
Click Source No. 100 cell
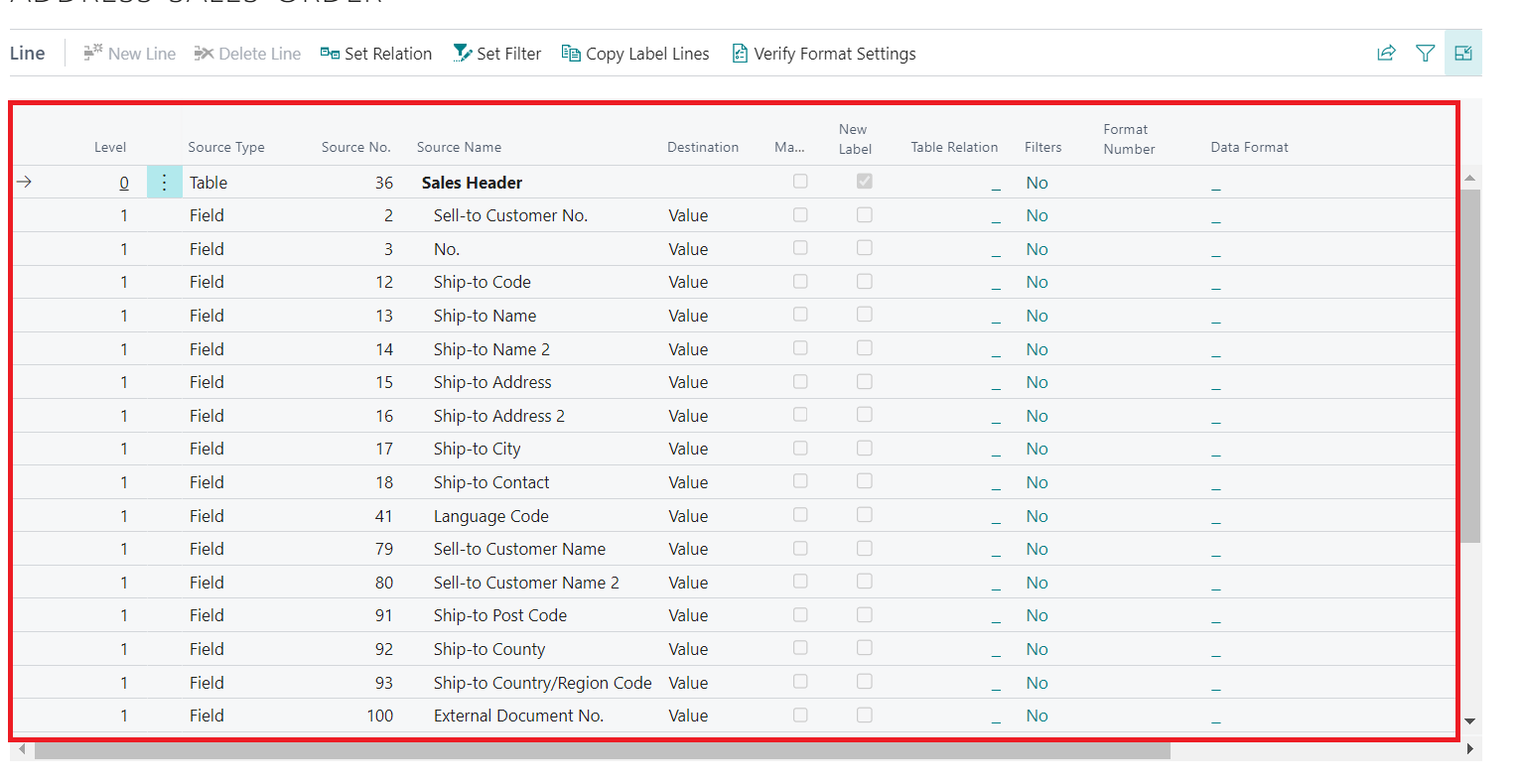tap(379, 716)
